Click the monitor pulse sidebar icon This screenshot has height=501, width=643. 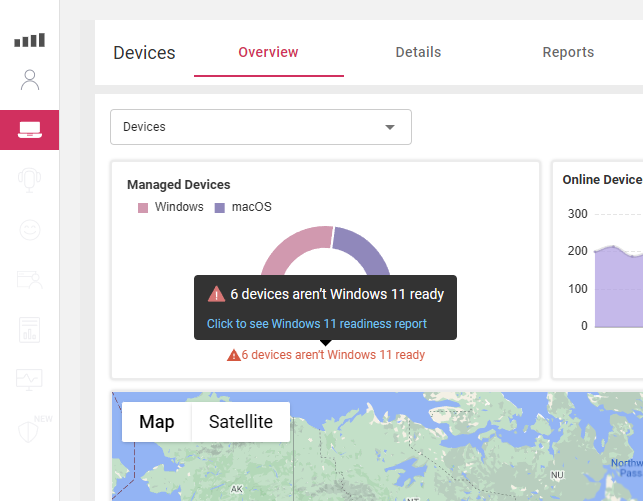click(29, 379)
